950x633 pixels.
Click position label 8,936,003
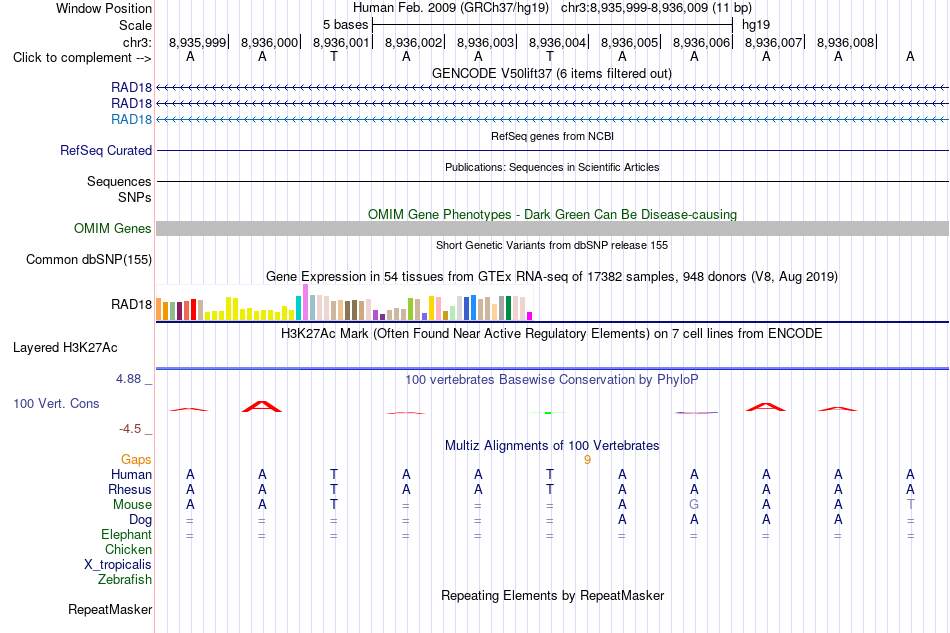(485, 42)
